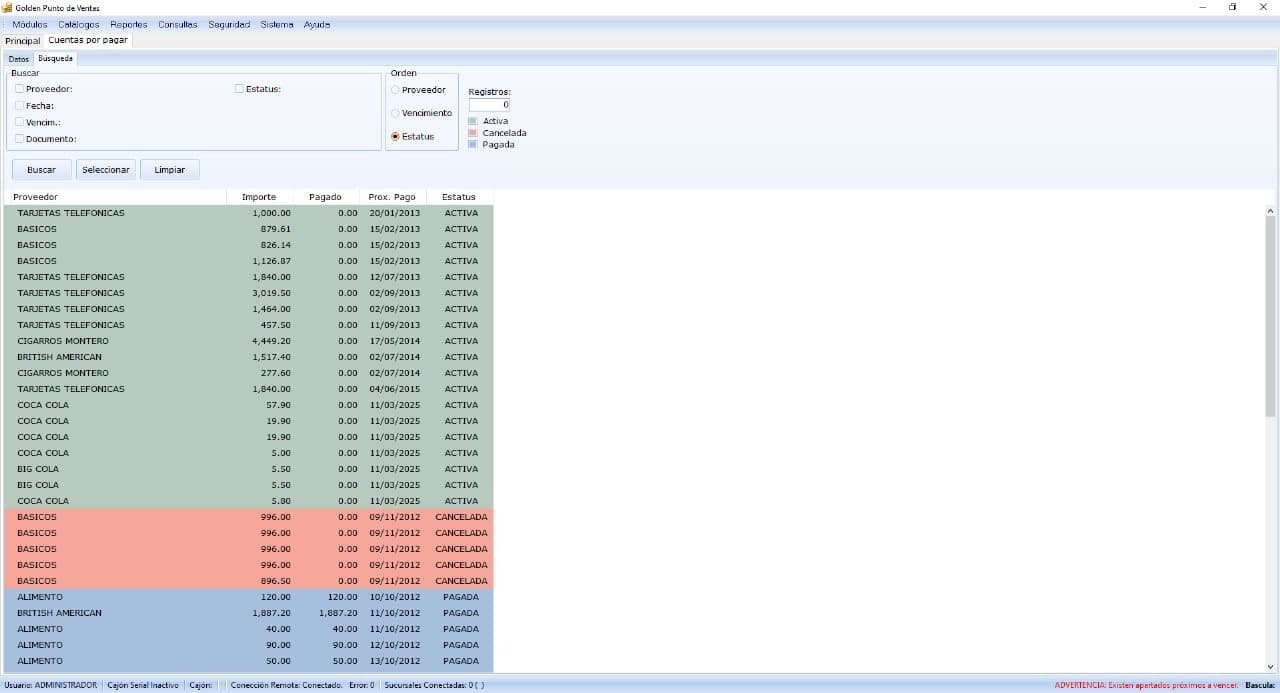
Task: Open the Módulos menu
Action: click(x=30, y=24)
